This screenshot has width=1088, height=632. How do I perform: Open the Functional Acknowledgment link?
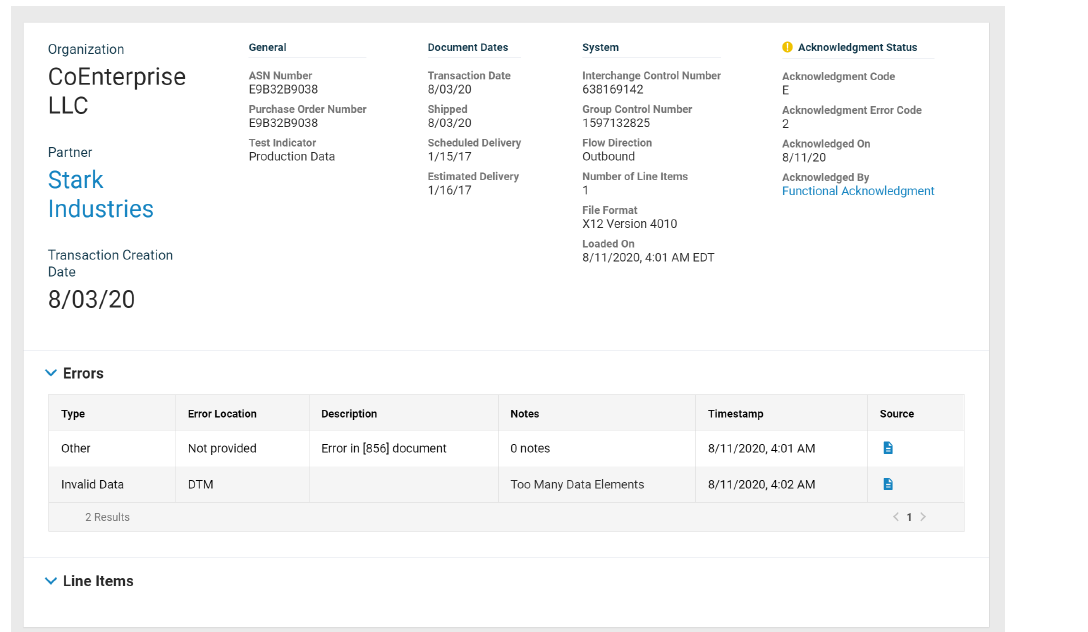(858, 191)
